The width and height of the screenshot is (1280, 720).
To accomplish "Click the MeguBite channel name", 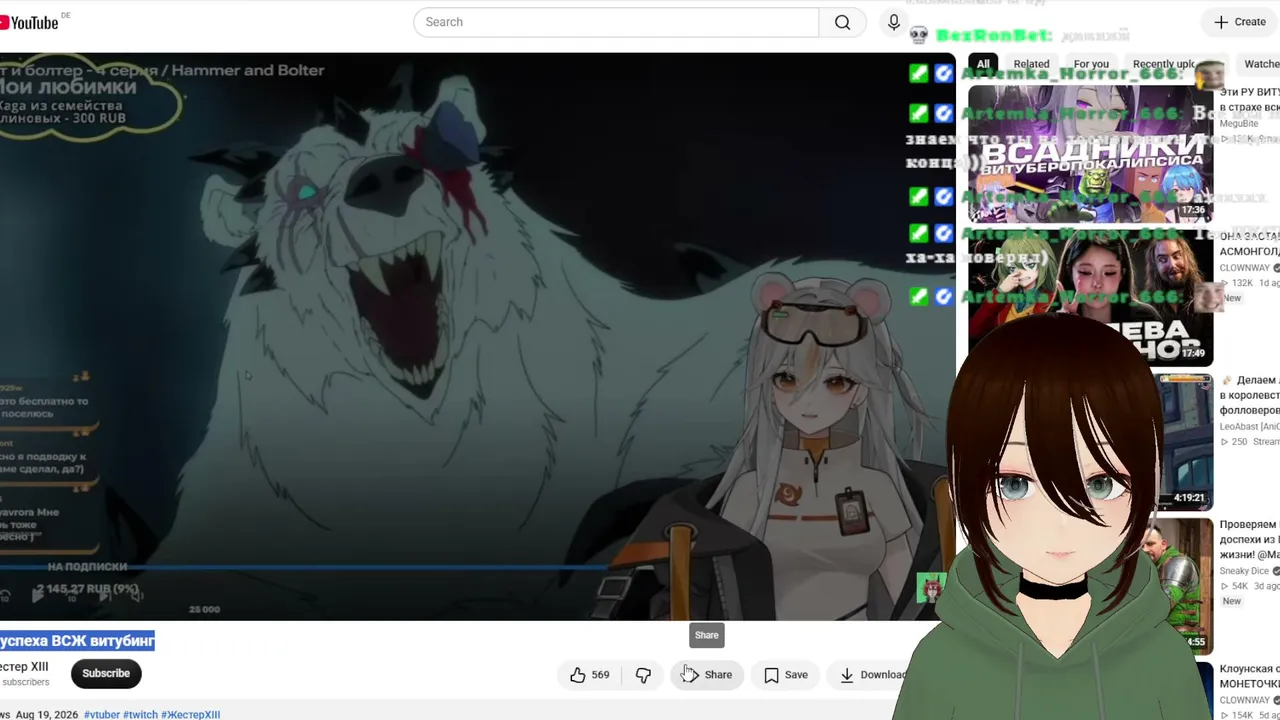I will point(1239,124).
